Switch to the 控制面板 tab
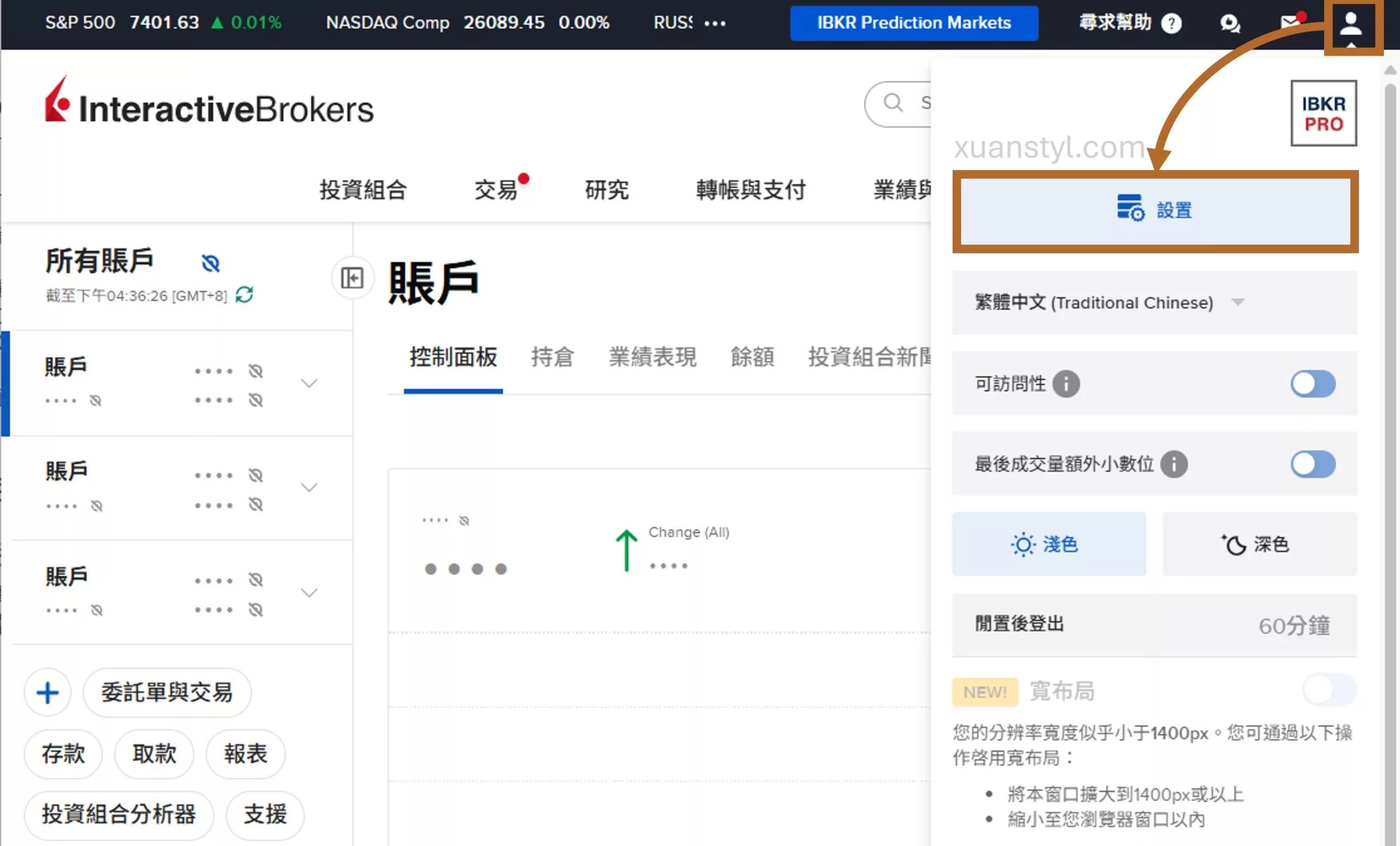The image size is (1400, 846). tap(453, 357)
